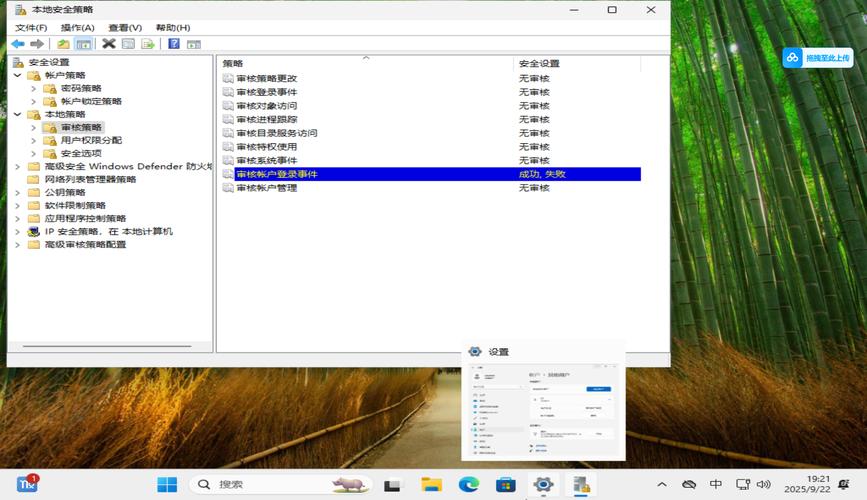
Task: Open the 操作(A) menu
Action: coord(77,28)
